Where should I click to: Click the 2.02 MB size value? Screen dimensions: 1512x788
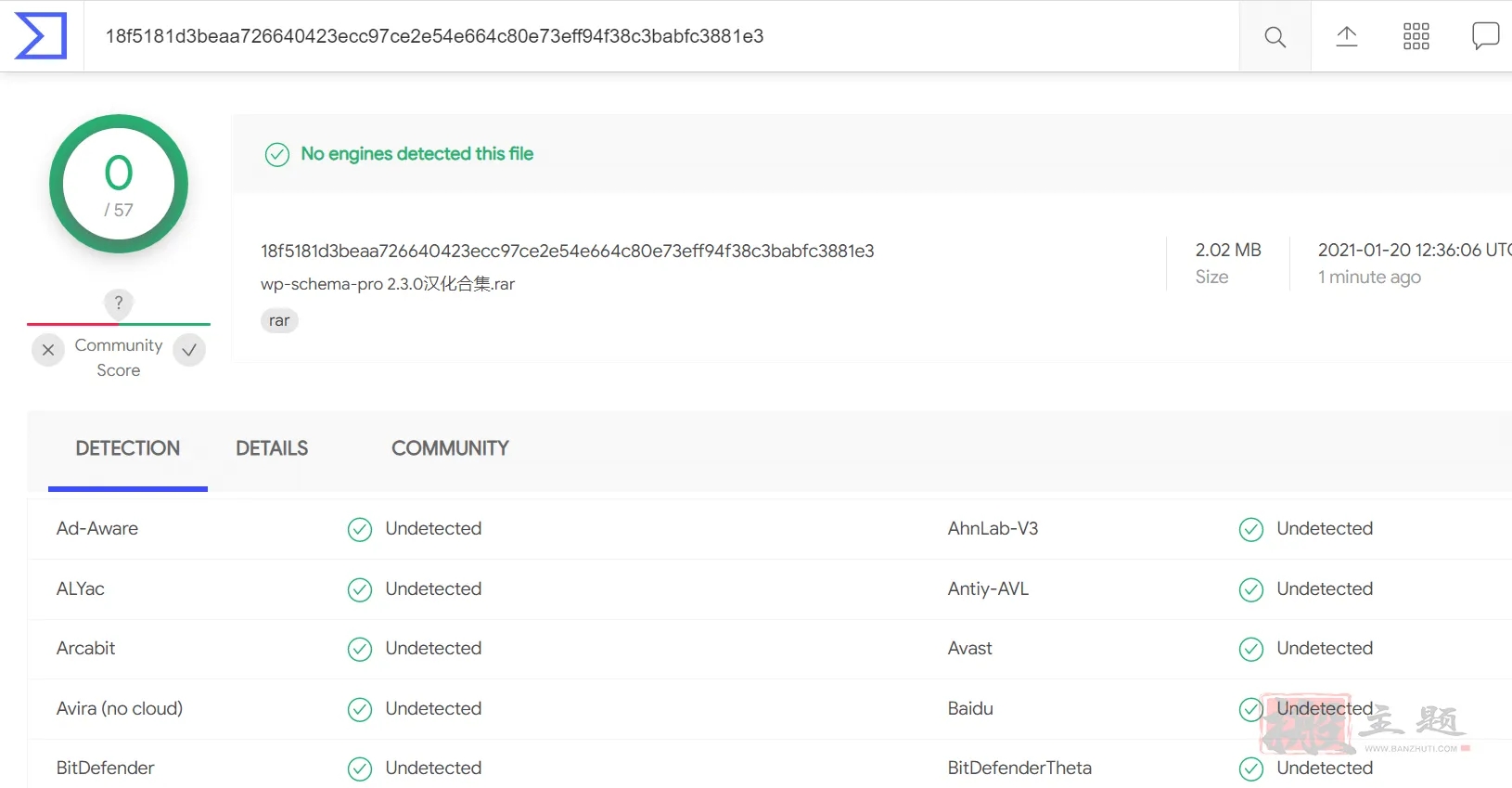point(1228,250)
